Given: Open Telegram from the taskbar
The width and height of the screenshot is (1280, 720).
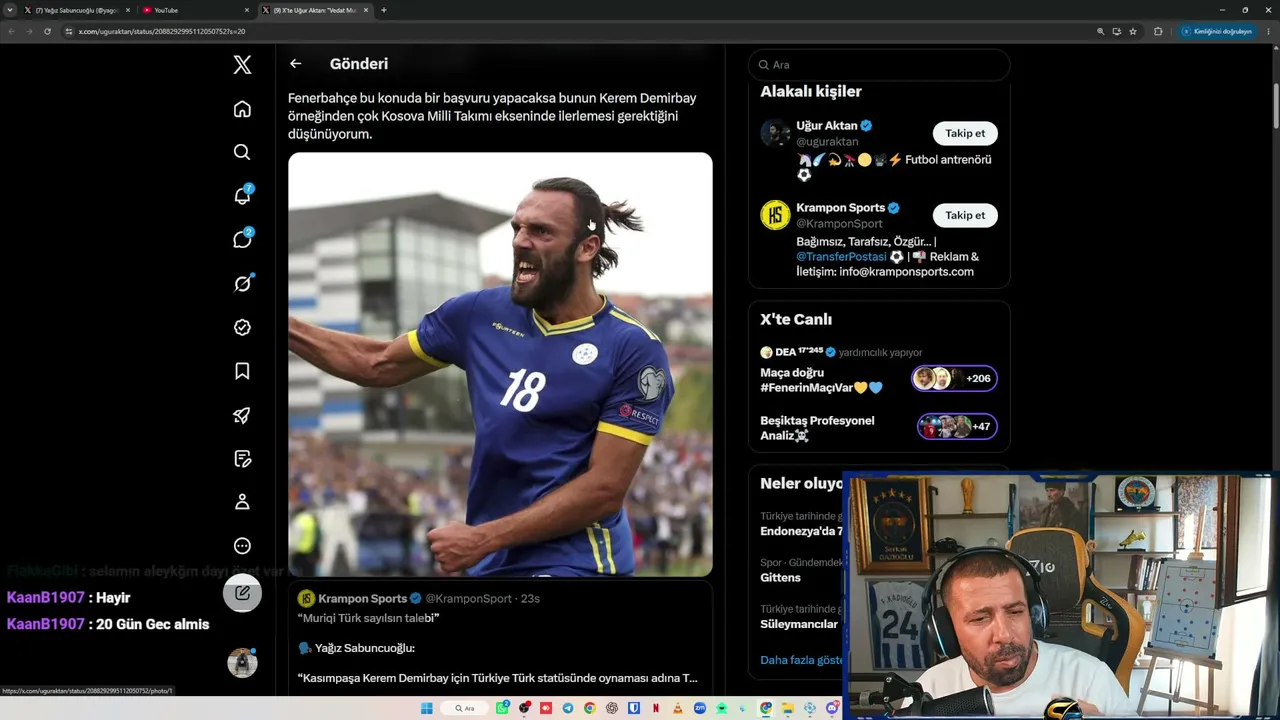Looking at the screenshot, I should tap(568, 708).
